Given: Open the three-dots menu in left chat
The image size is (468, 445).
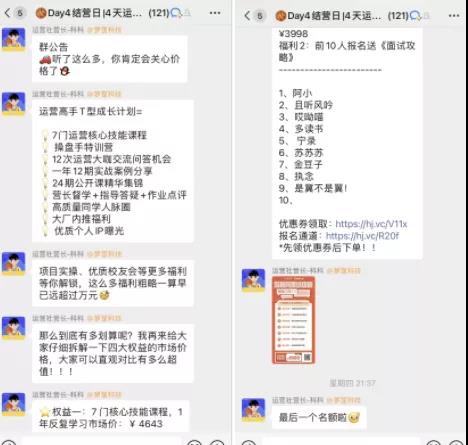Looking at the screenshot, I should point(215,13).
